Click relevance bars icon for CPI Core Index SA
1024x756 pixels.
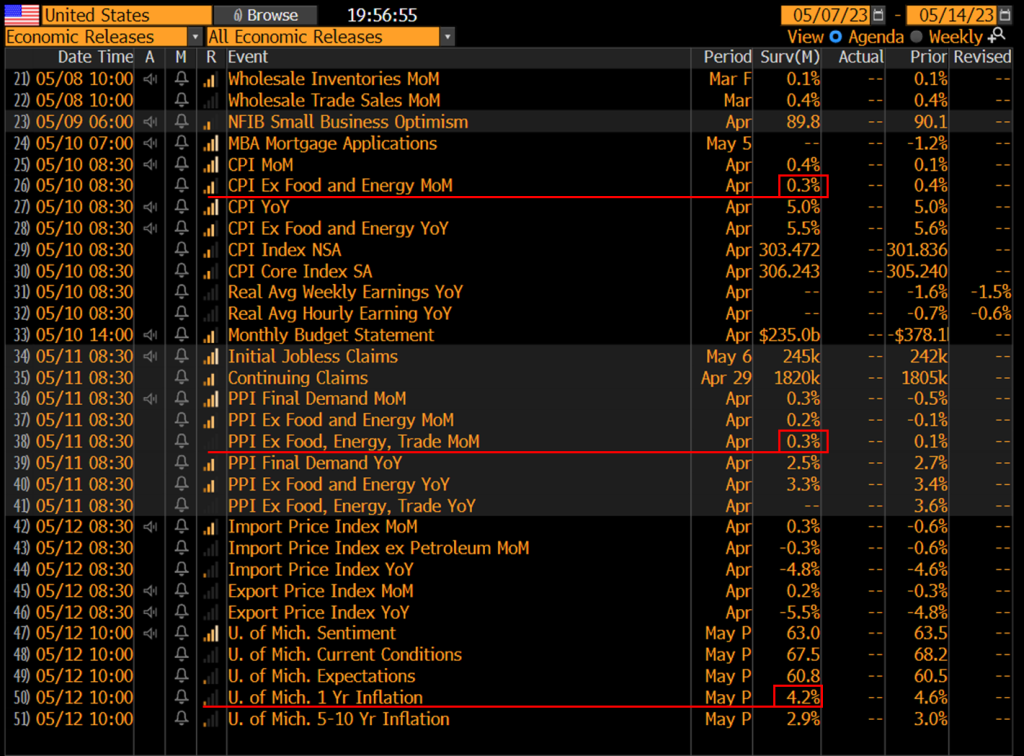coord(211,272)
